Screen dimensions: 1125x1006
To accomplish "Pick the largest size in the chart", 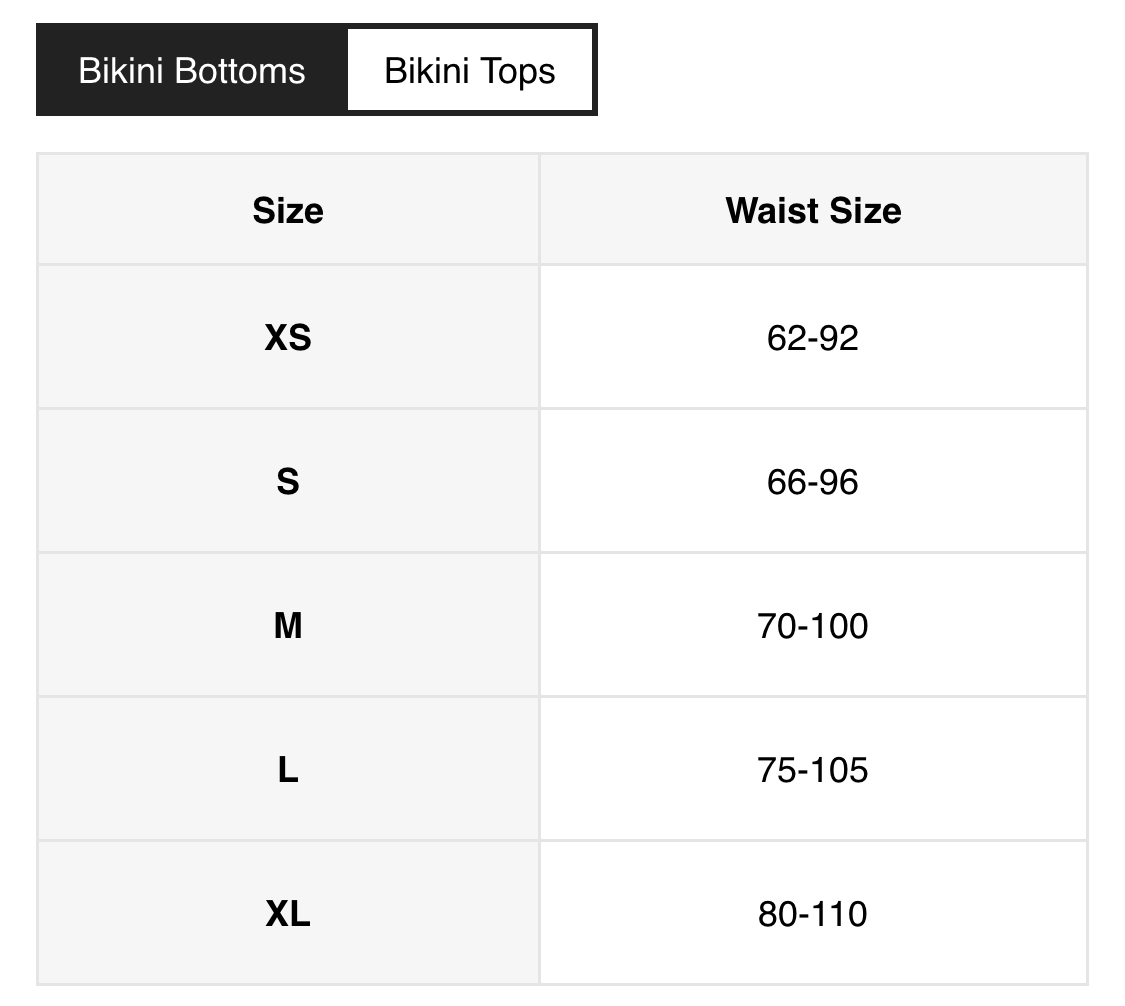I will click(x=288, y=914).
